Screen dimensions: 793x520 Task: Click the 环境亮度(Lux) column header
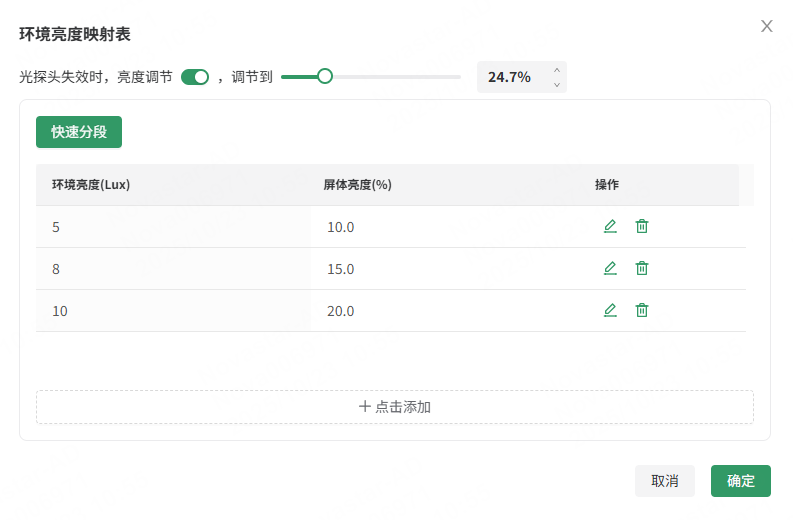(x=91, y=185)
